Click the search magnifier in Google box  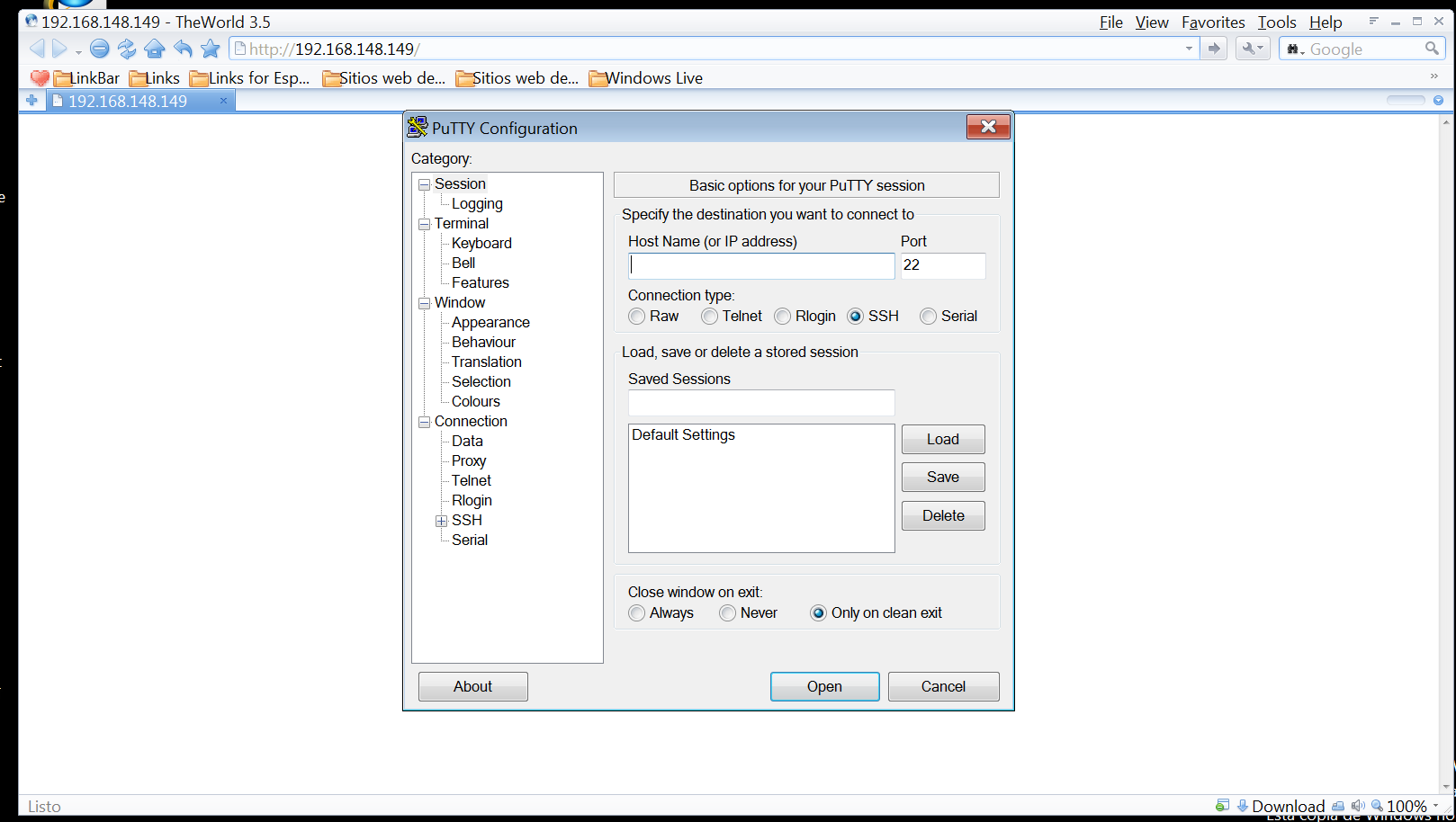coord(1432,49)
